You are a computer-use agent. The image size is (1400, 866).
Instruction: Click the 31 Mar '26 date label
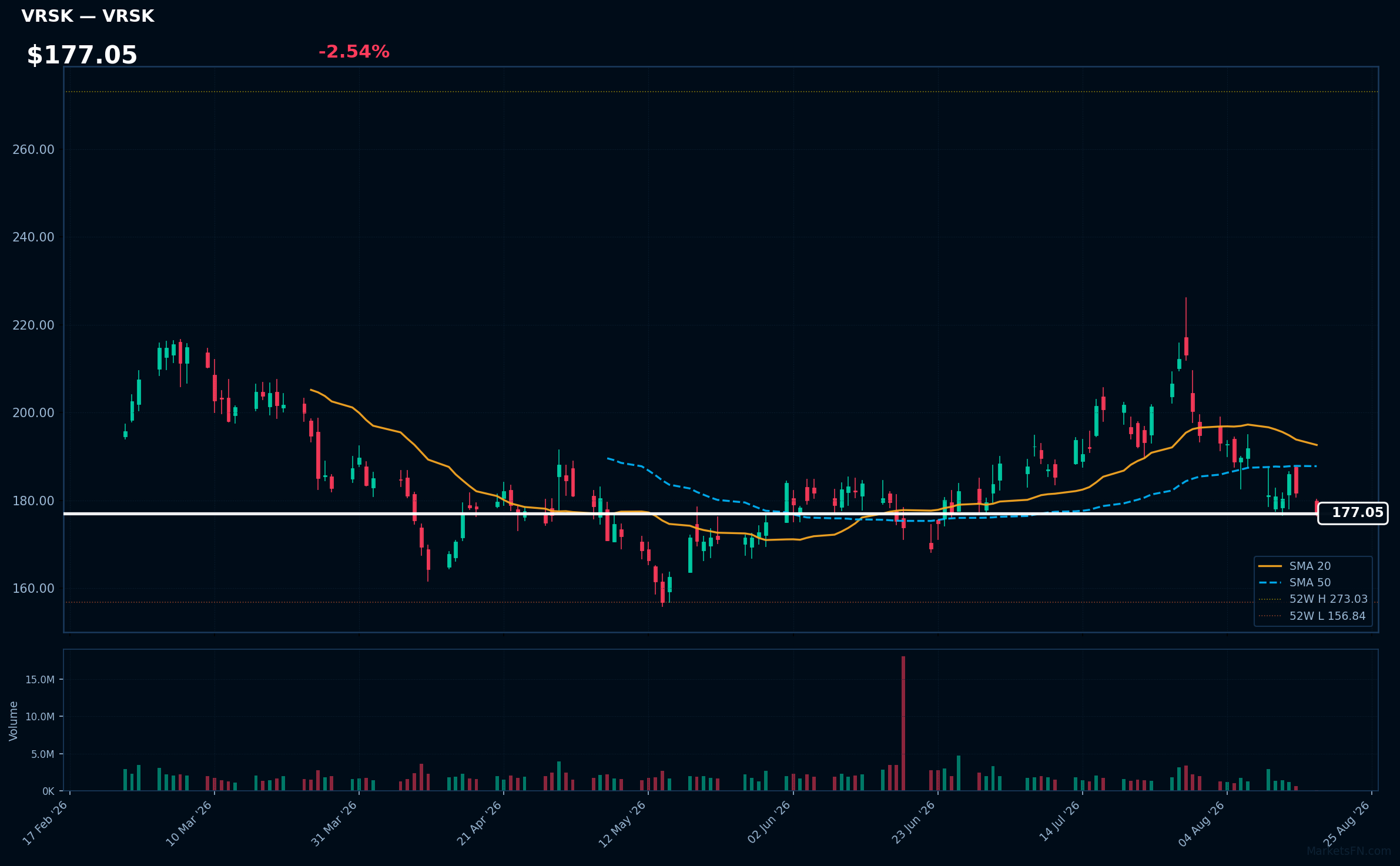tap(334, 823)
